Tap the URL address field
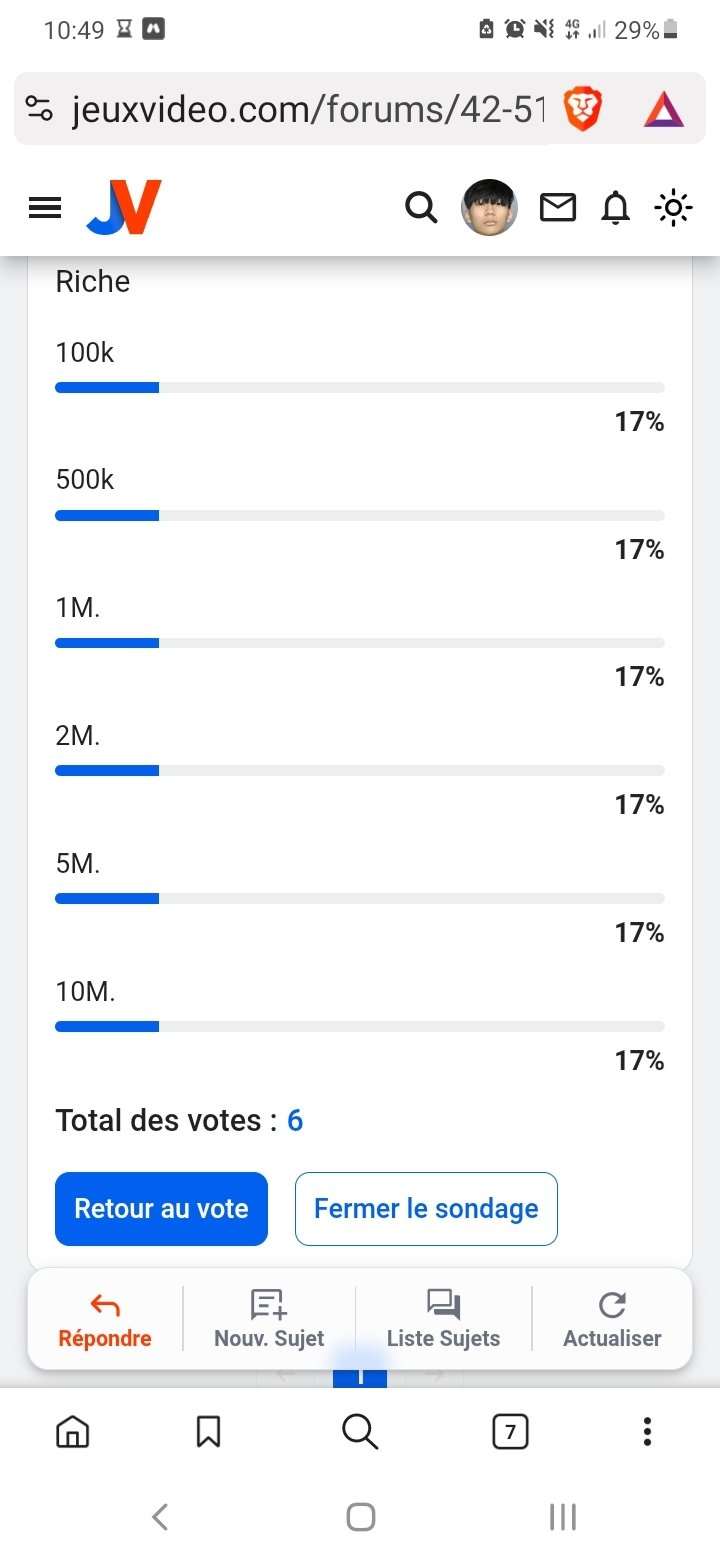 [308, 110]
